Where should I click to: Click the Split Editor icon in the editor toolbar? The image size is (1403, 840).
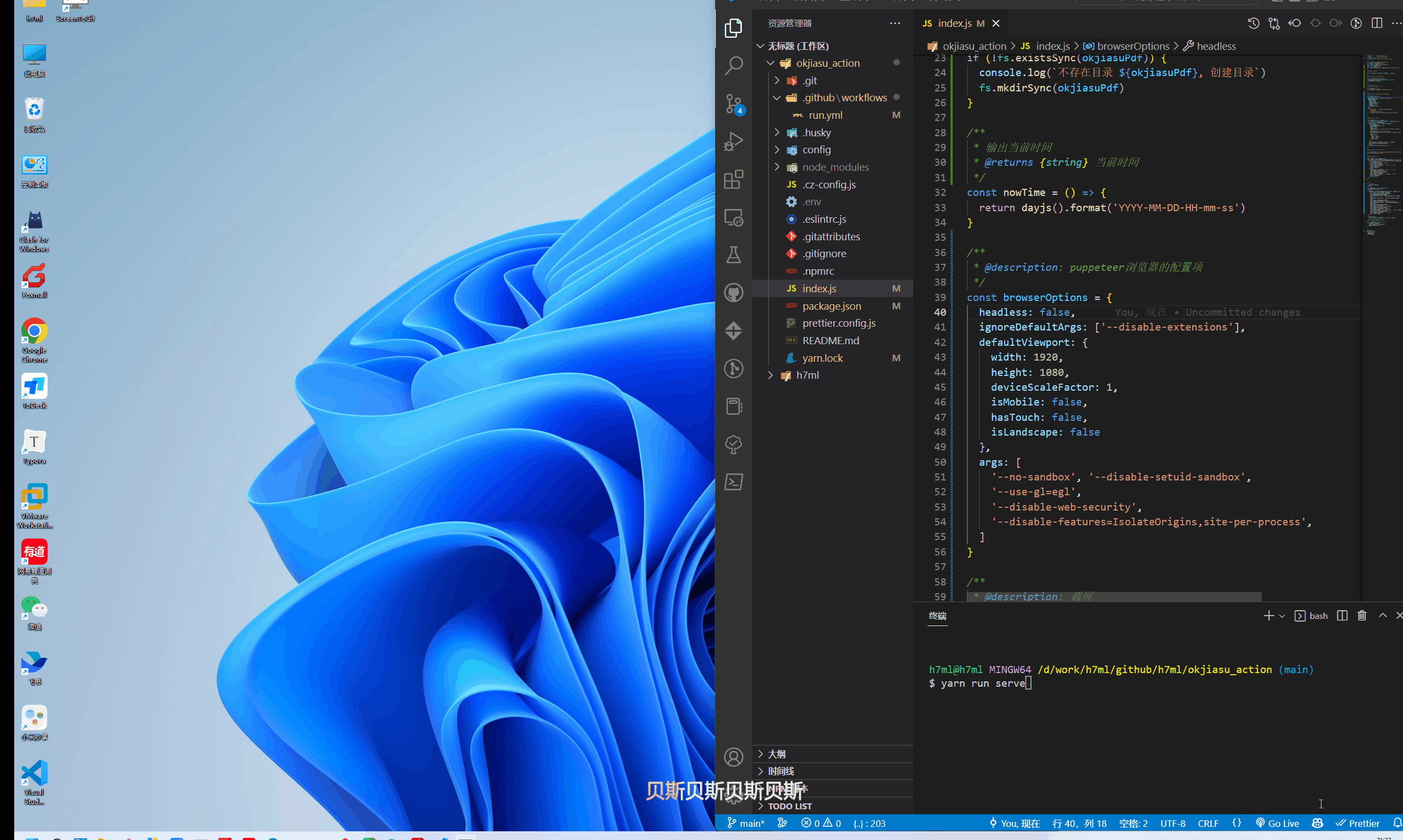point(1377,23)
